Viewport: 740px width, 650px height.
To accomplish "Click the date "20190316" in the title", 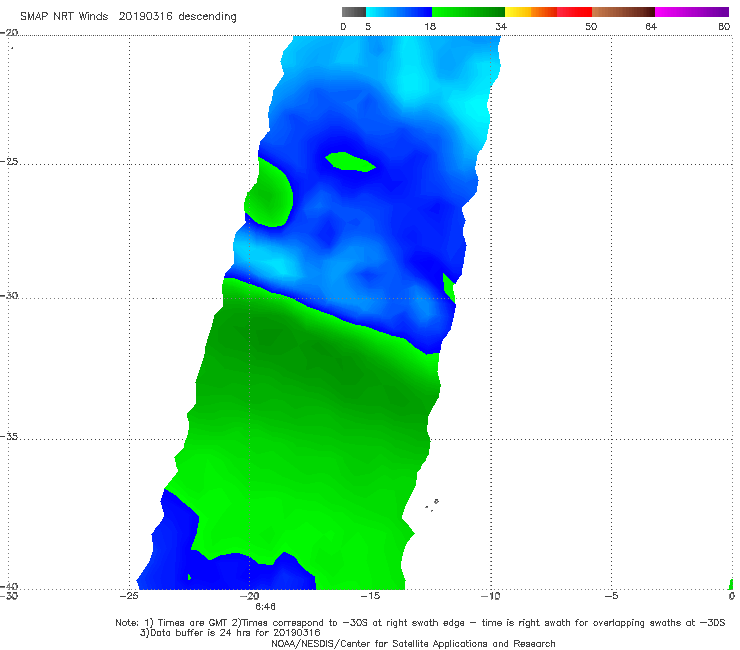I will [145, 17].
